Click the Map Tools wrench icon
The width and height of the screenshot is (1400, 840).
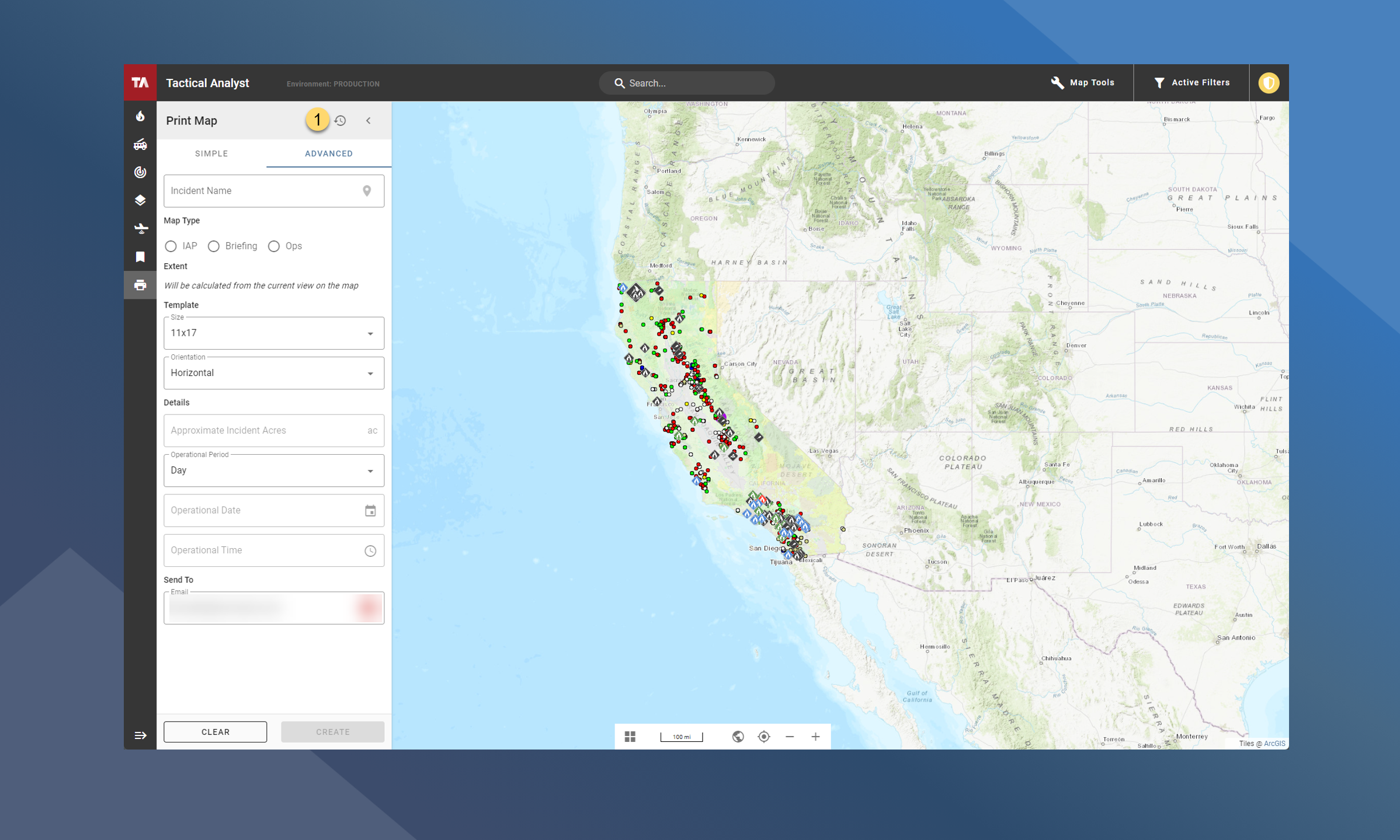click(x=1057, y=83)
